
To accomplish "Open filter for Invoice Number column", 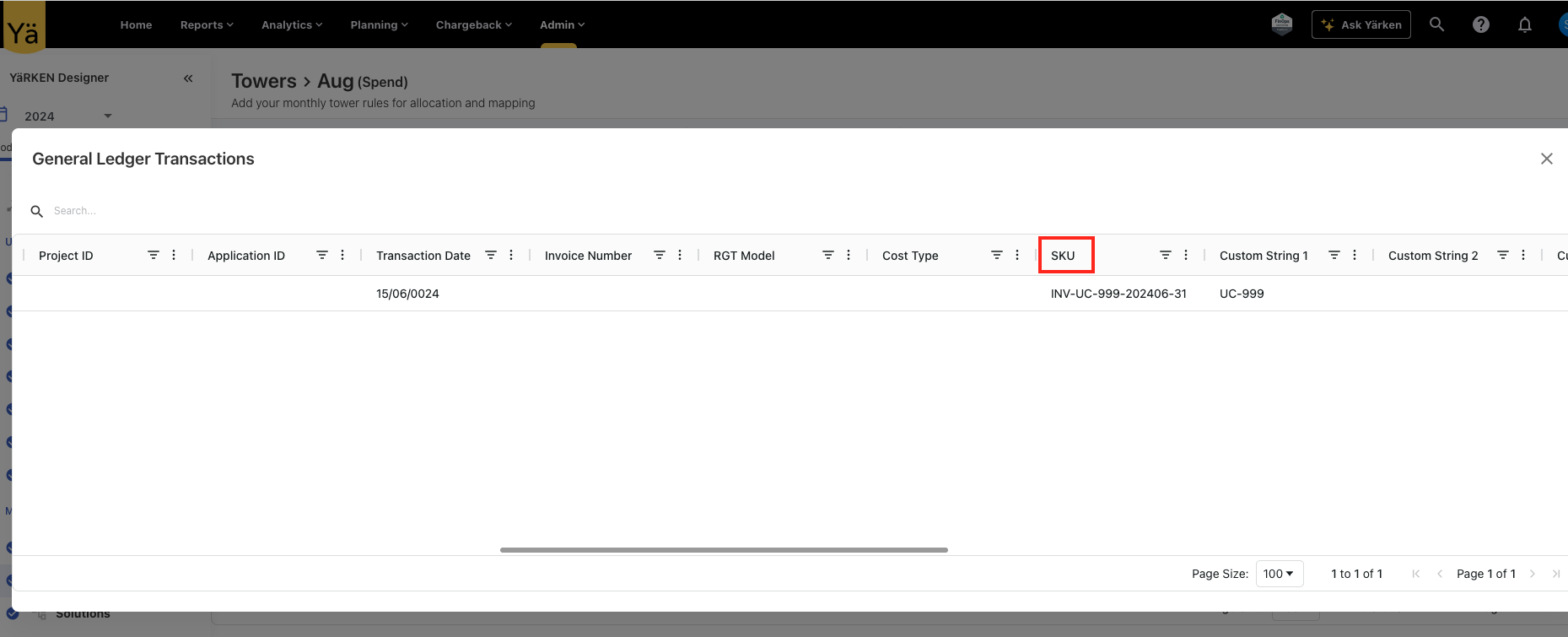I will point(660,255).
